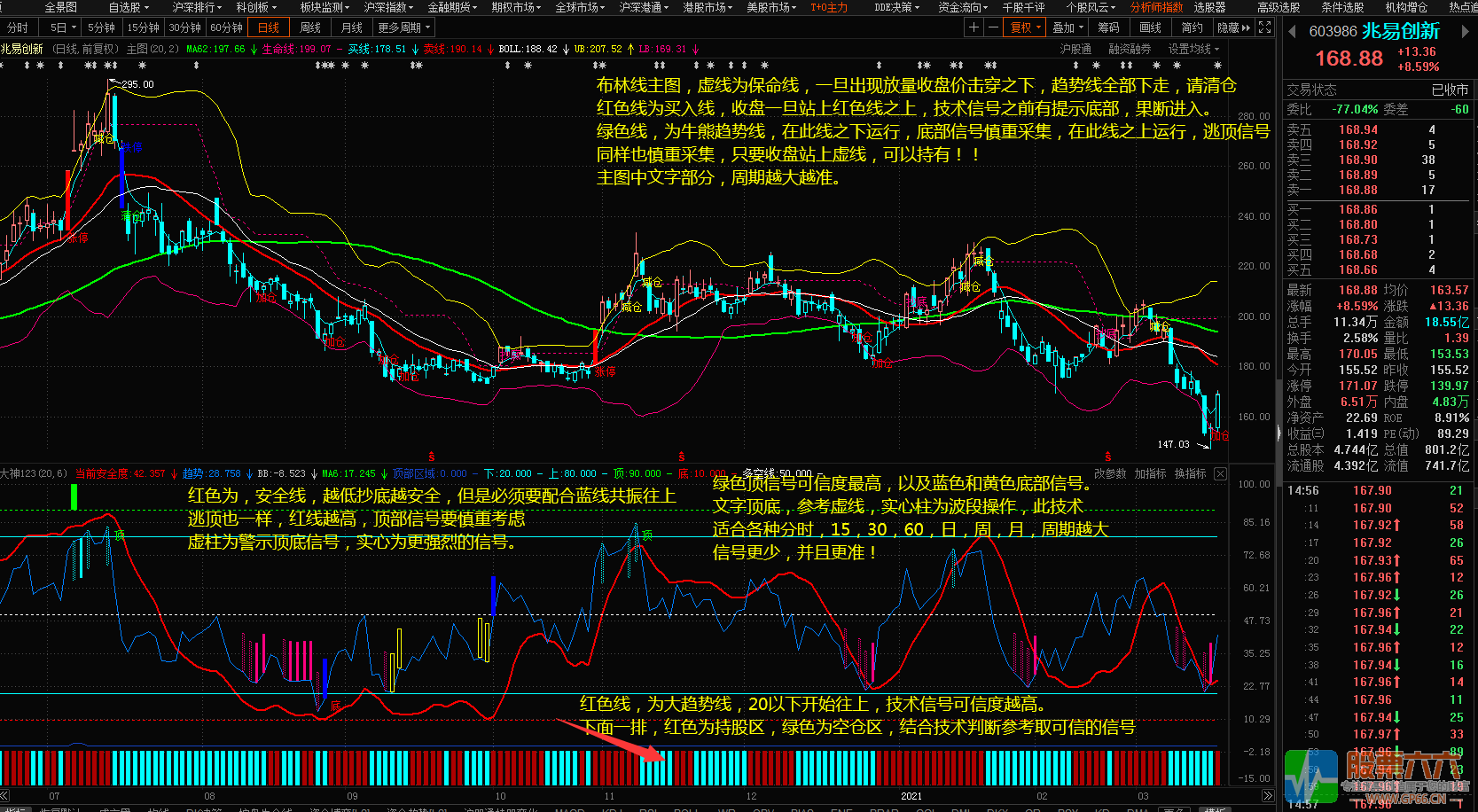Viewport: 1478px width, 812px height.
Task: Click the fullscreen expand chart icon
Action: (1265, 27)
